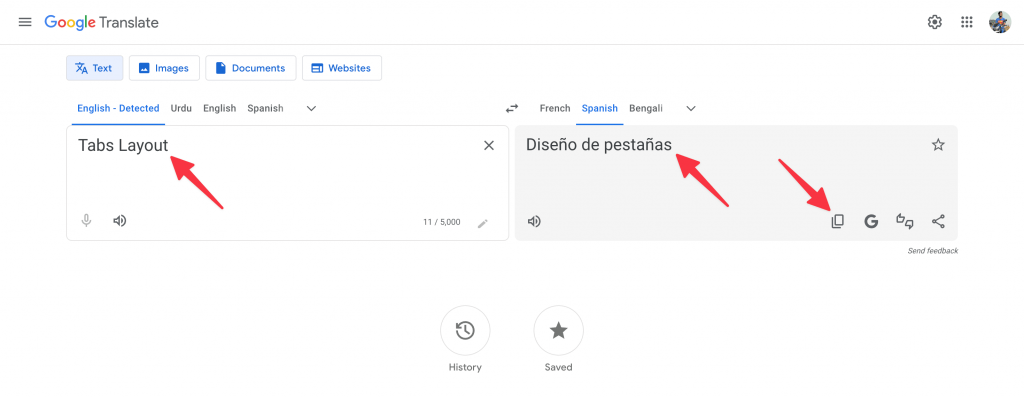Search translation with the Google G icon
Screen dimensions: 1024x397
click(871, 221)
